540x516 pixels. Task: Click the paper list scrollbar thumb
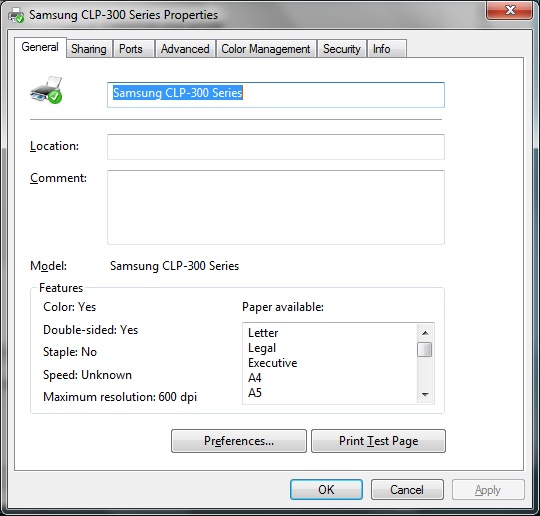425,349
